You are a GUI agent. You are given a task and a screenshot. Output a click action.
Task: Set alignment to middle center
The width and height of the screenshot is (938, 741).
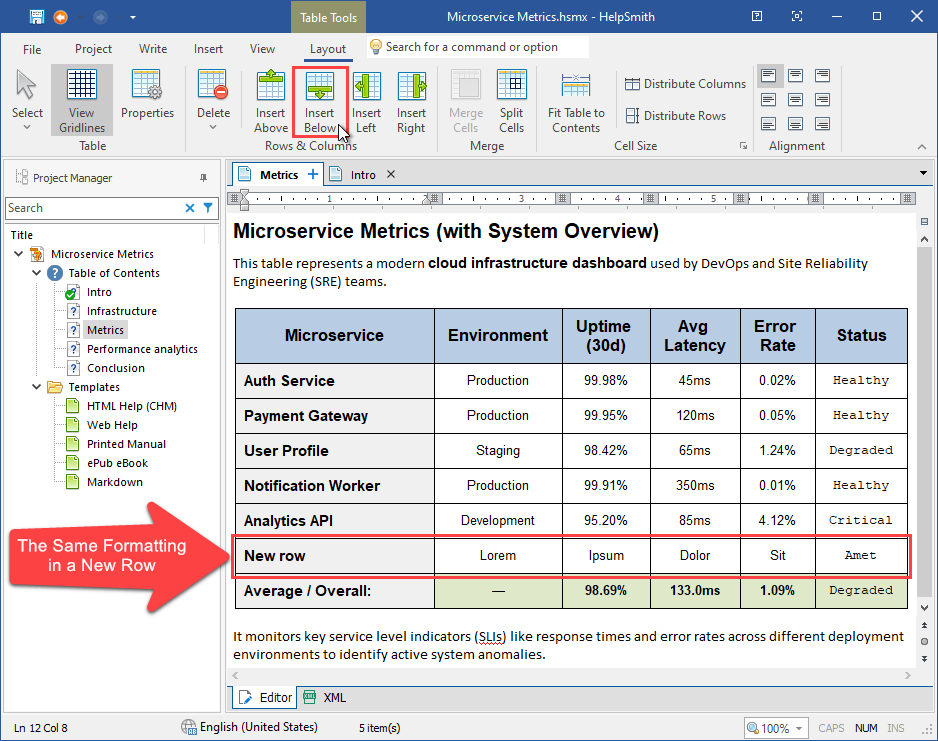[x=795, y=99]
